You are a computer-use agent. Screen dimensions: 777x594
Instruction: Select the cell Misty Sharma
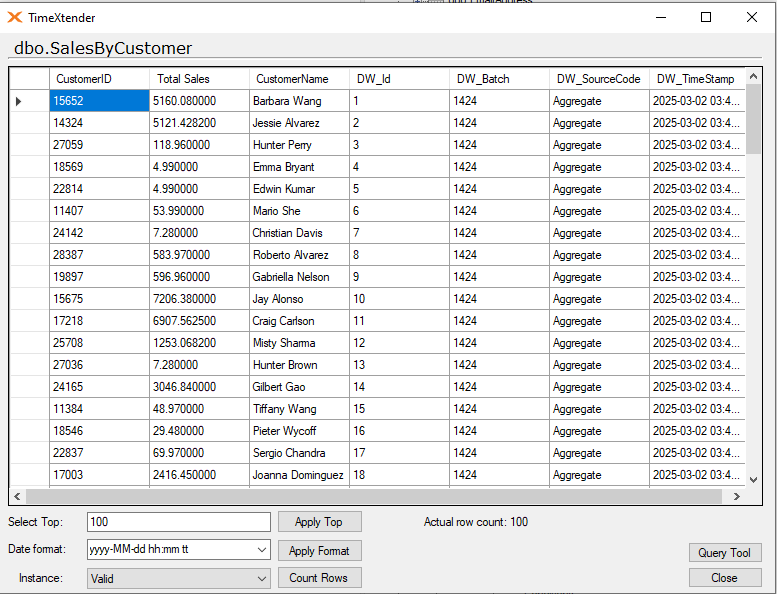(299, 343)
